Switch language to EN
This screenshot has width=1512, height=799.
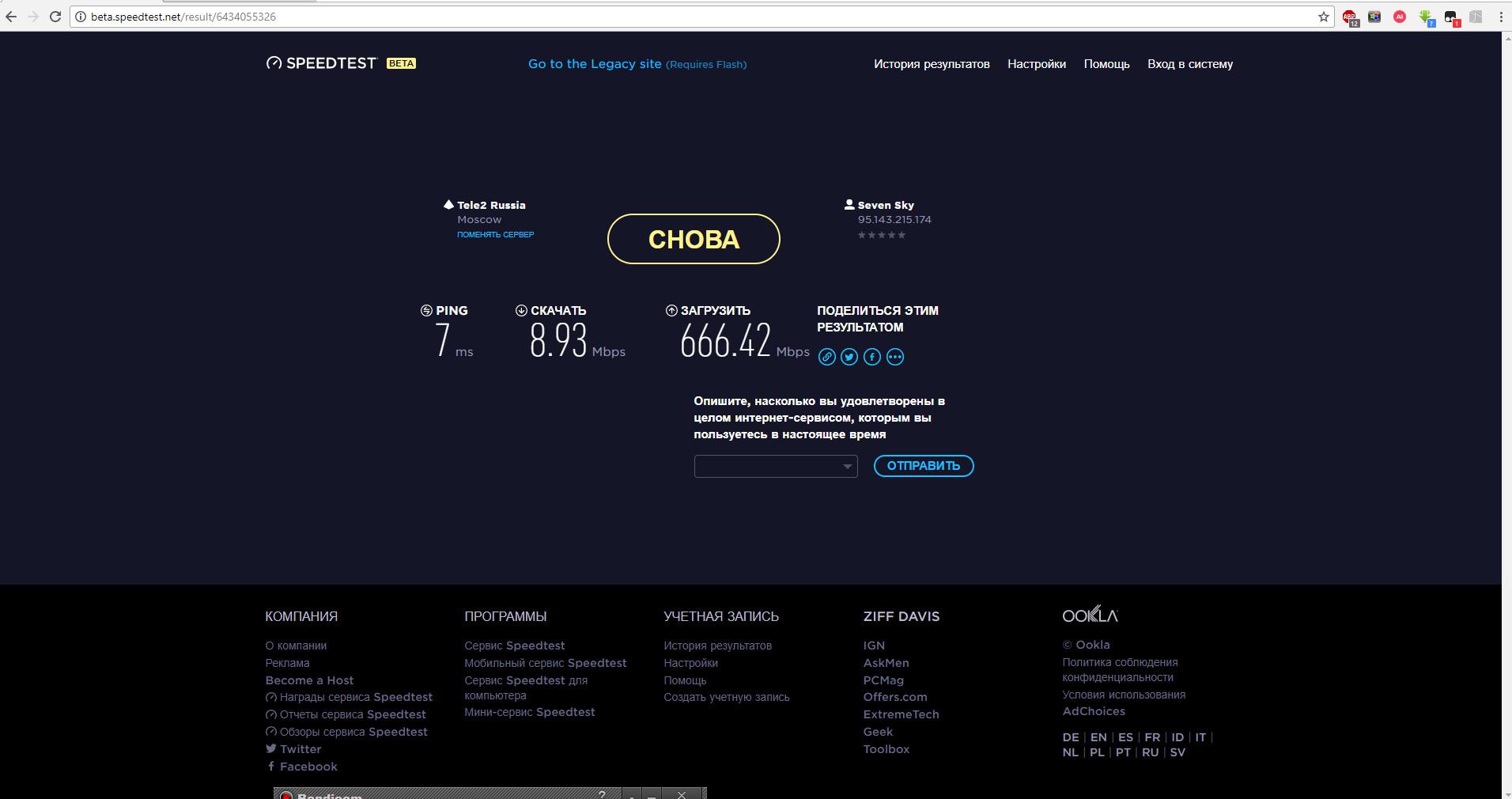1098,737
